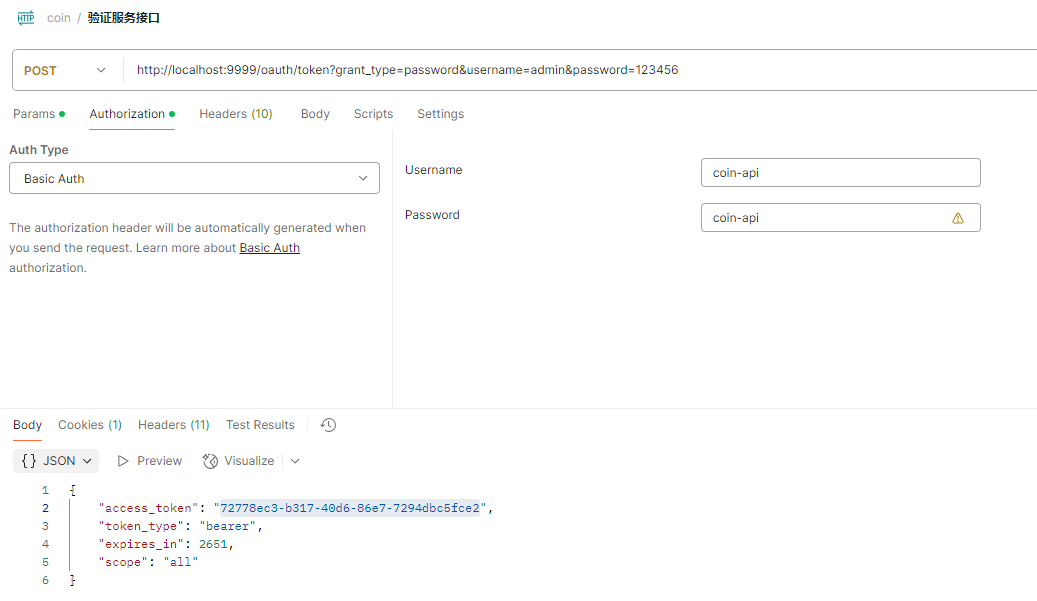This screenshot has width=1037, height=601.
Task: Click the coin collection breadcrumb
Action: [x=59, y=18]
